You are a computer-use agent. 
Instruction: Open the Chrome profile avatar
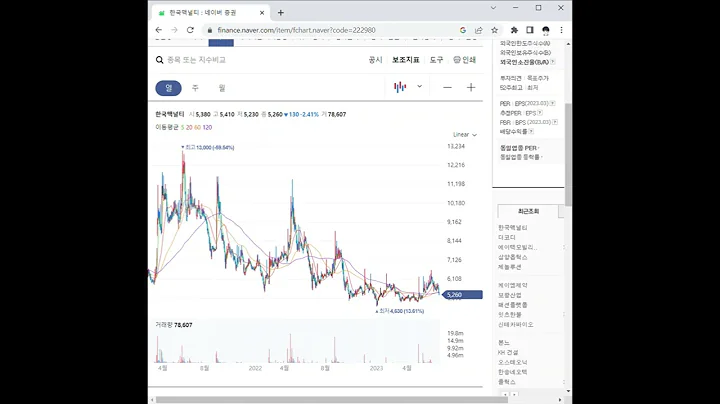(x=546, y=30)
